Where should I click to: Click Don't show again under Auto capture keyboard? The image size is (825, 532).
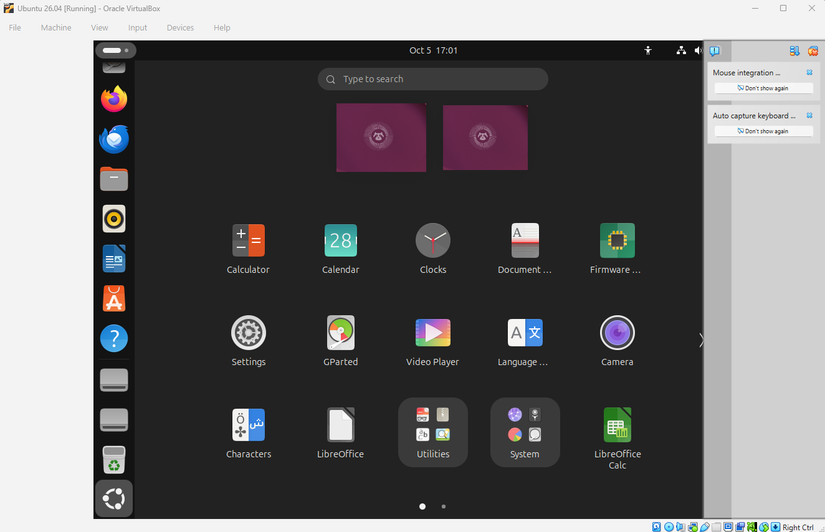click(763, 131)
